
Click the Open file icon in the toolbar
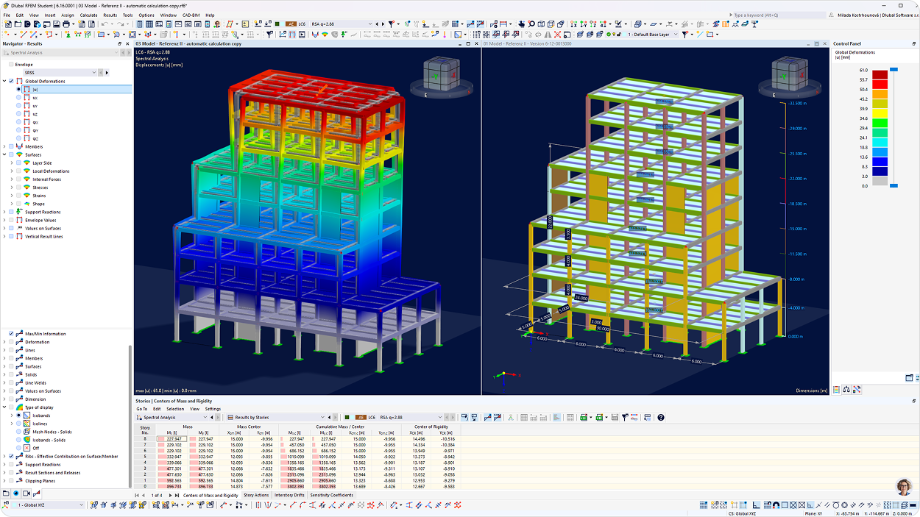pos(18,24)
